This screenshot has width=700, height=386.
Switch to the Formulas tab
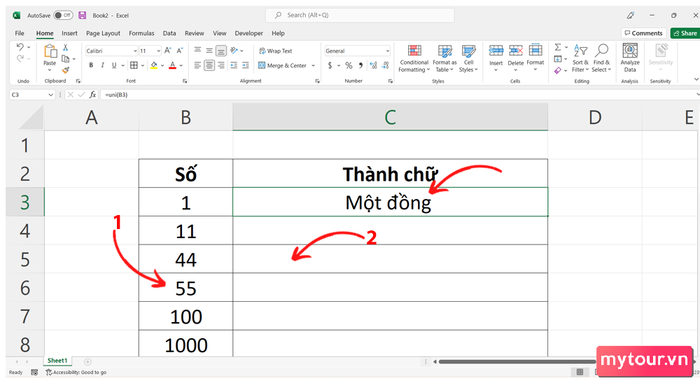coord(142,33)
